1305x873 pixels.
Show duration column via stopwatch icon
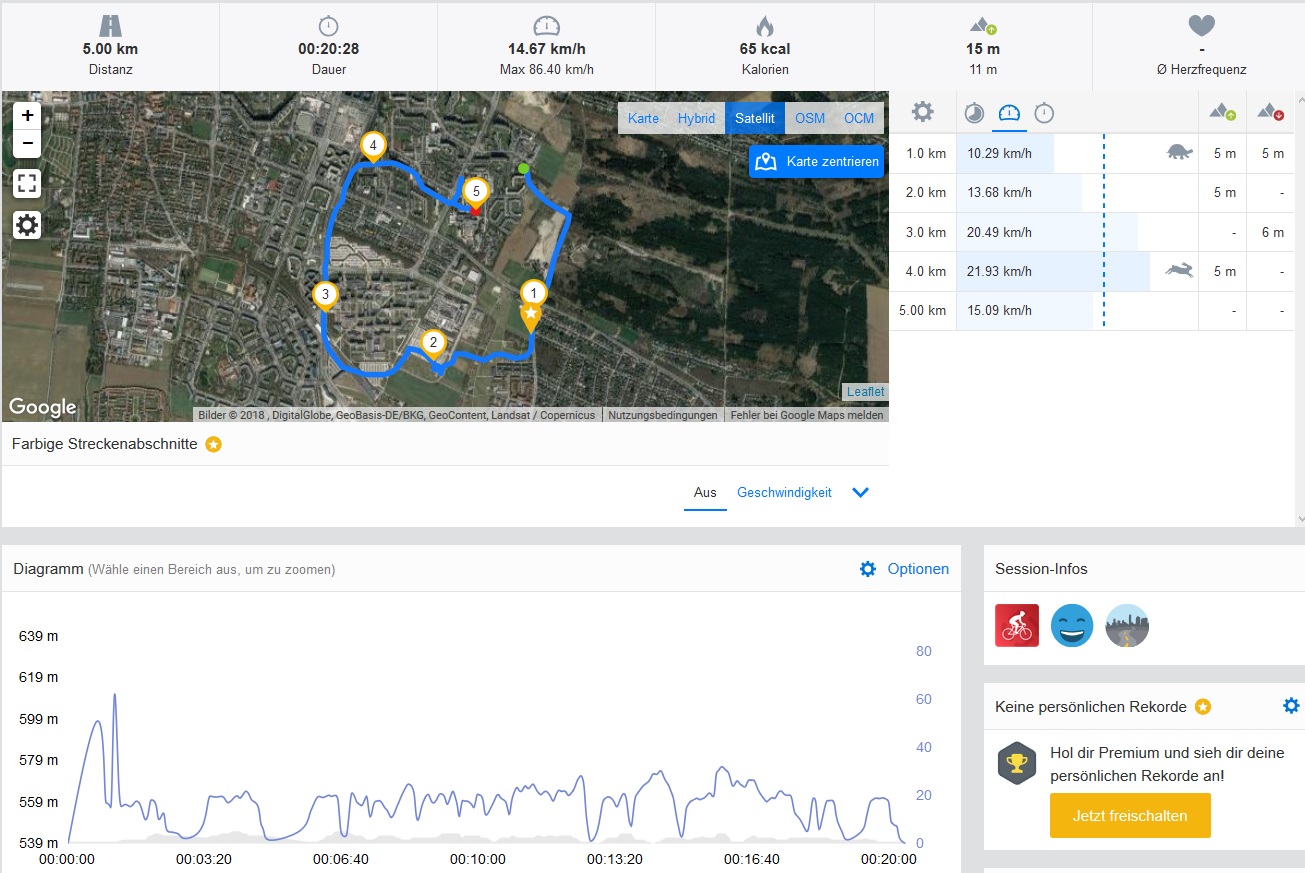point(1044,113)
